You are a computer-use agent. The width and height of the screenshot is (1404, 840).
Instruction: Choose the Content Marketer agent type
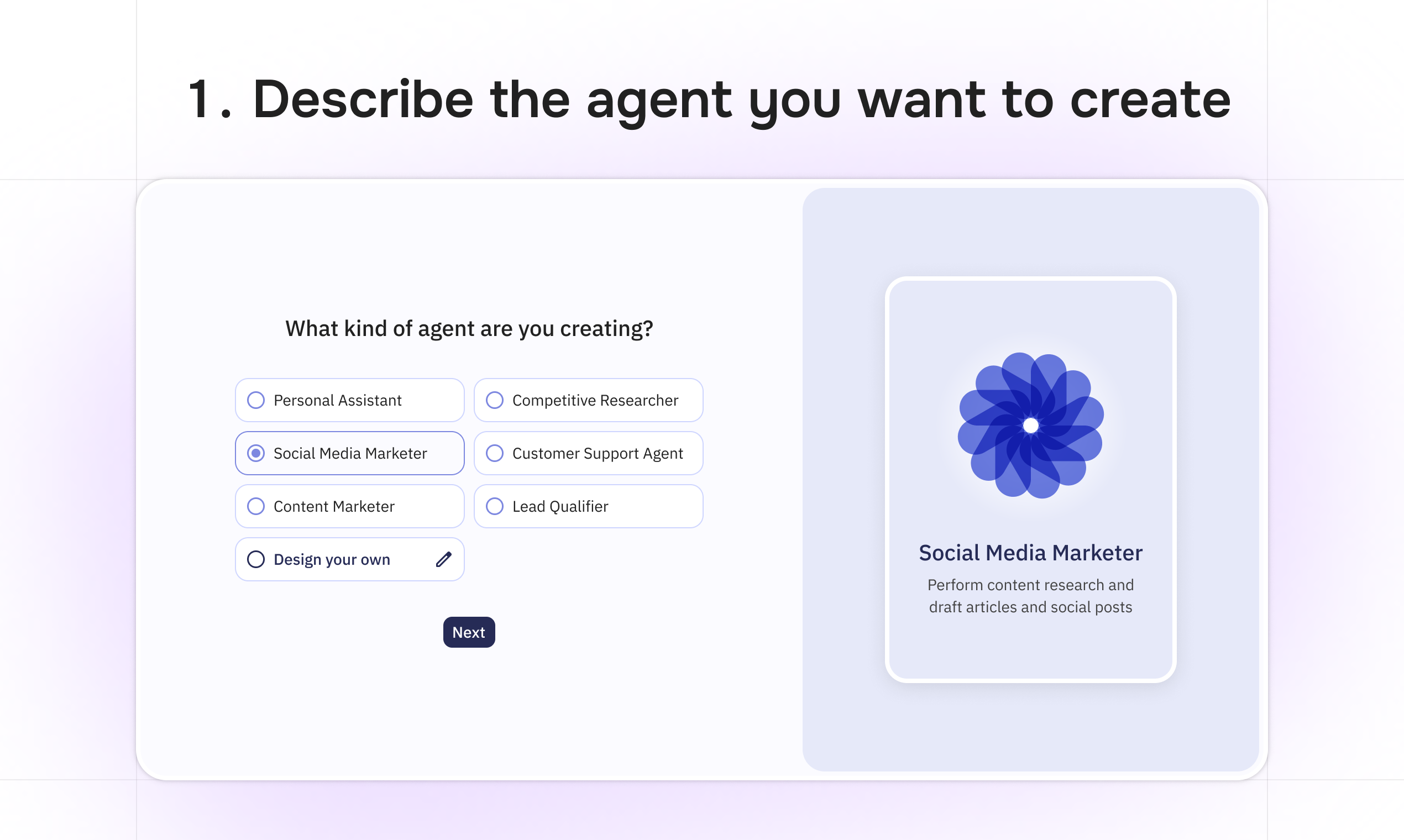tap(349, 506)
